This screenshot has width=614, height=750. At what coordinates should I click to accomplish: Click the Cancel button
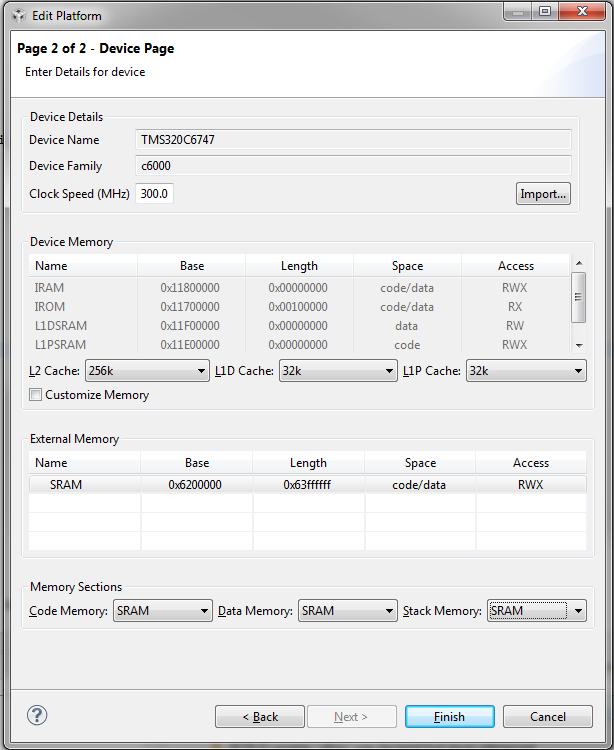coord(548,717)
